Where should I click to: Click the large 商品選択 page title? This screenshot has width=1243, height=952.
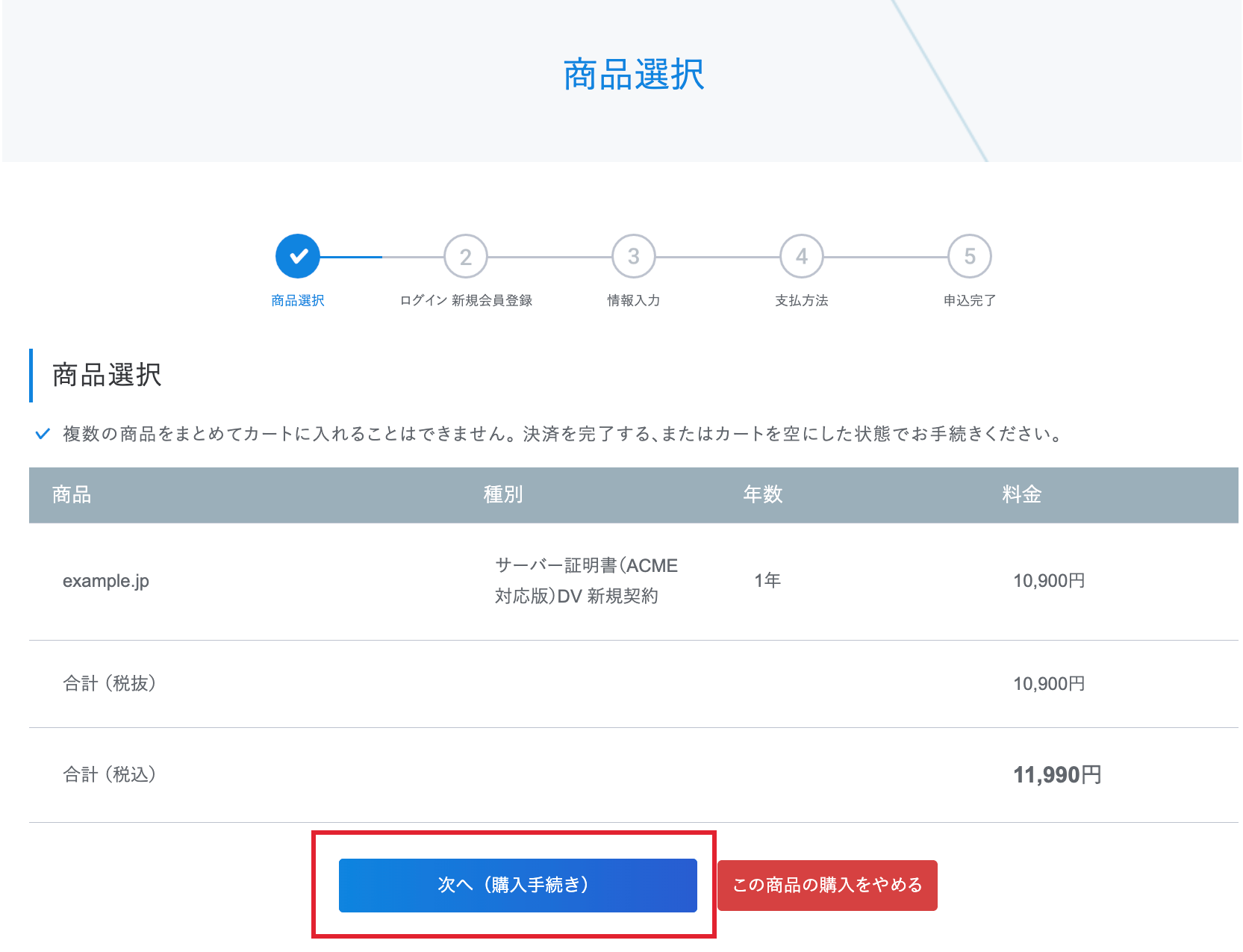634,75
